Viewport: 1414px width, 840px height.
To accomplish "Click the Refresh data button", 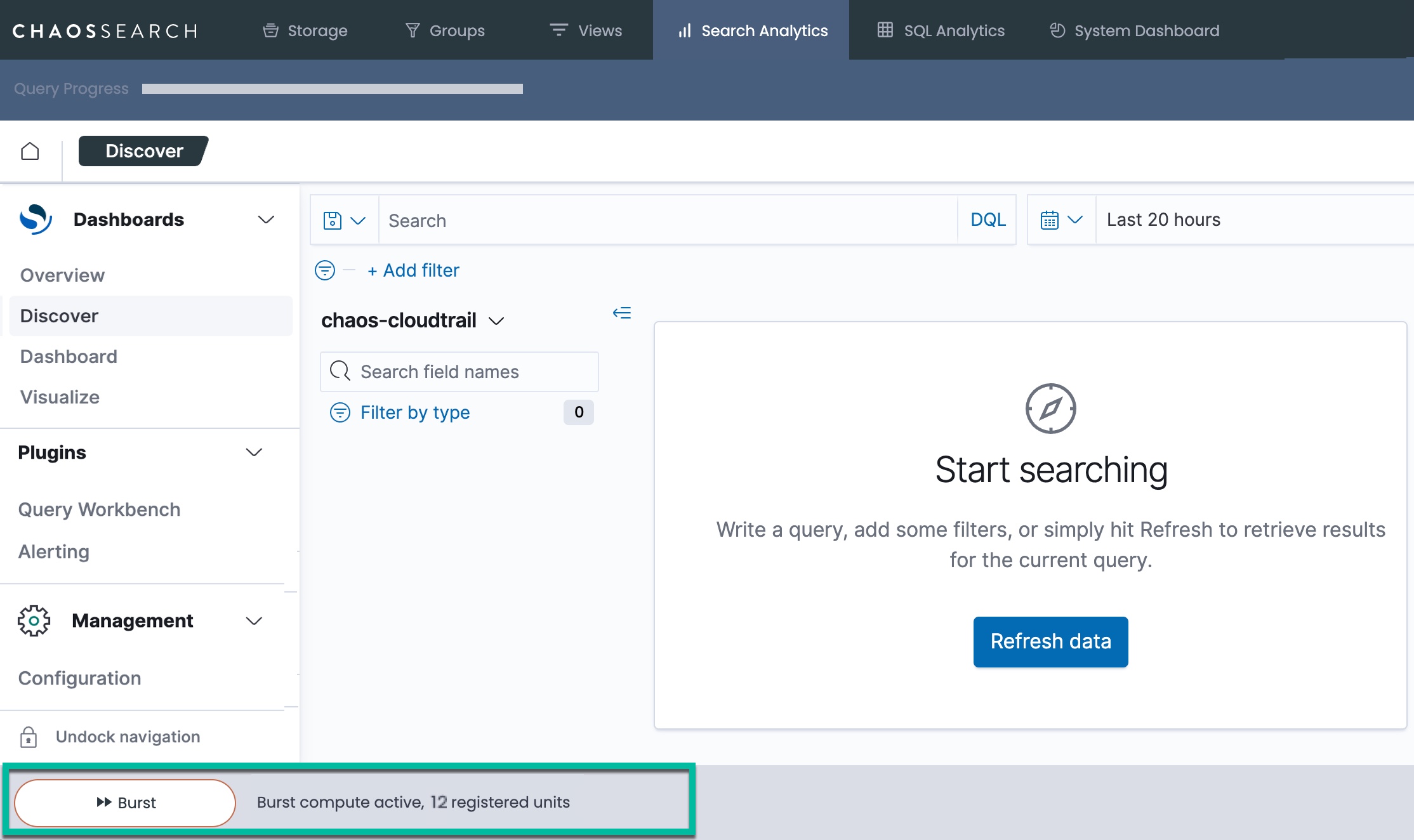I will [1050, 641].
